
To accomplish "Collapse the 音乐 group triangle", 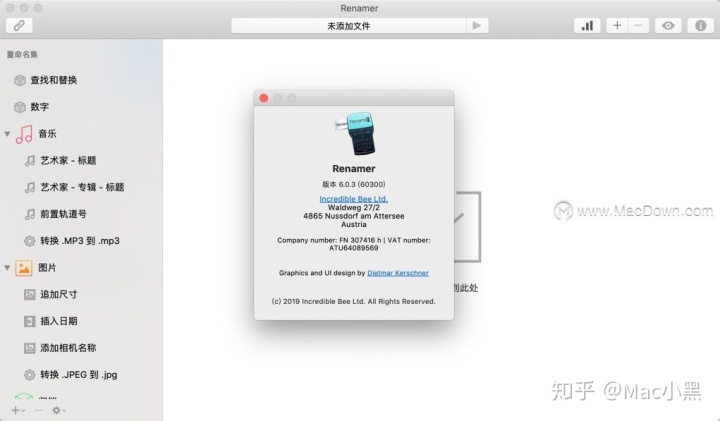I will (x=7, y=134).
